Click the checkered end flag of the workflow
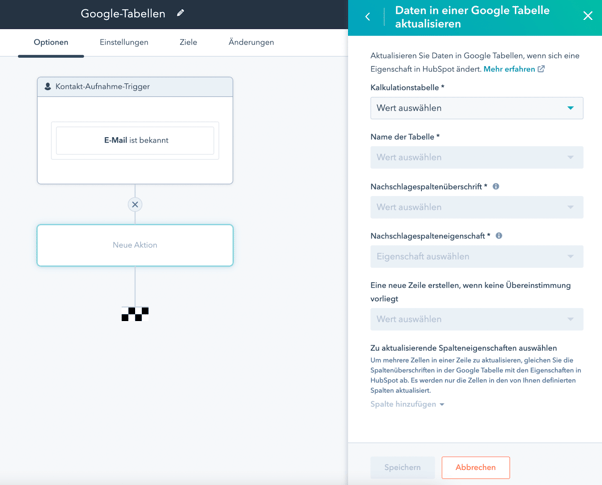Viewport: 602px width, 485px height. click(x=135, y=314)
